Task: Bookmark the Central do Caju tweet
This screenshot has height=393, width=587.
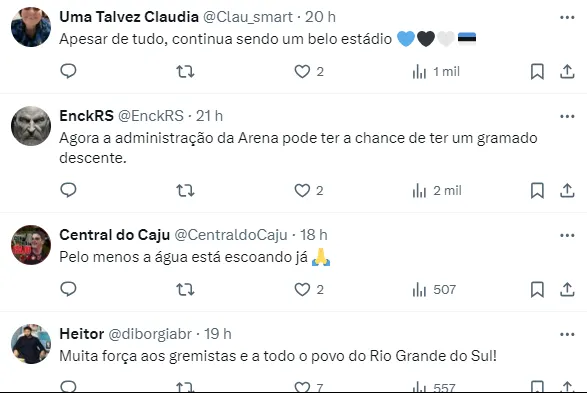Action: pos(537,290)
